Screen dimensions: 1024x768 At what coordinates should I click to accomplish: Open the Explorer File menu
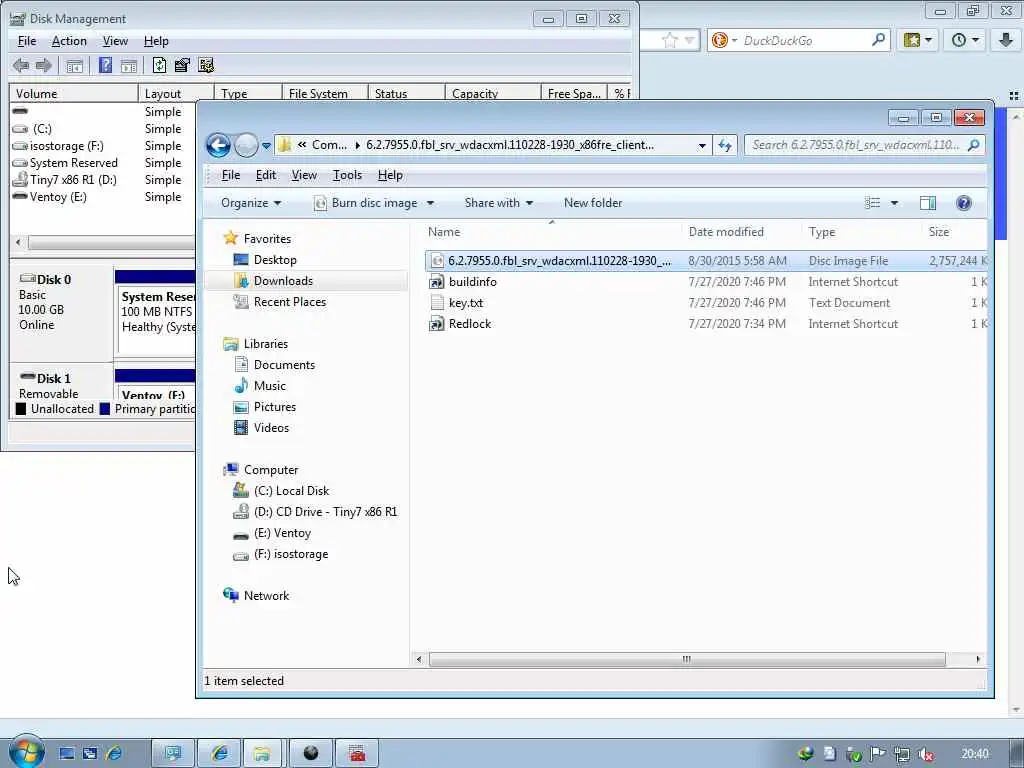[x=231, y=175]
